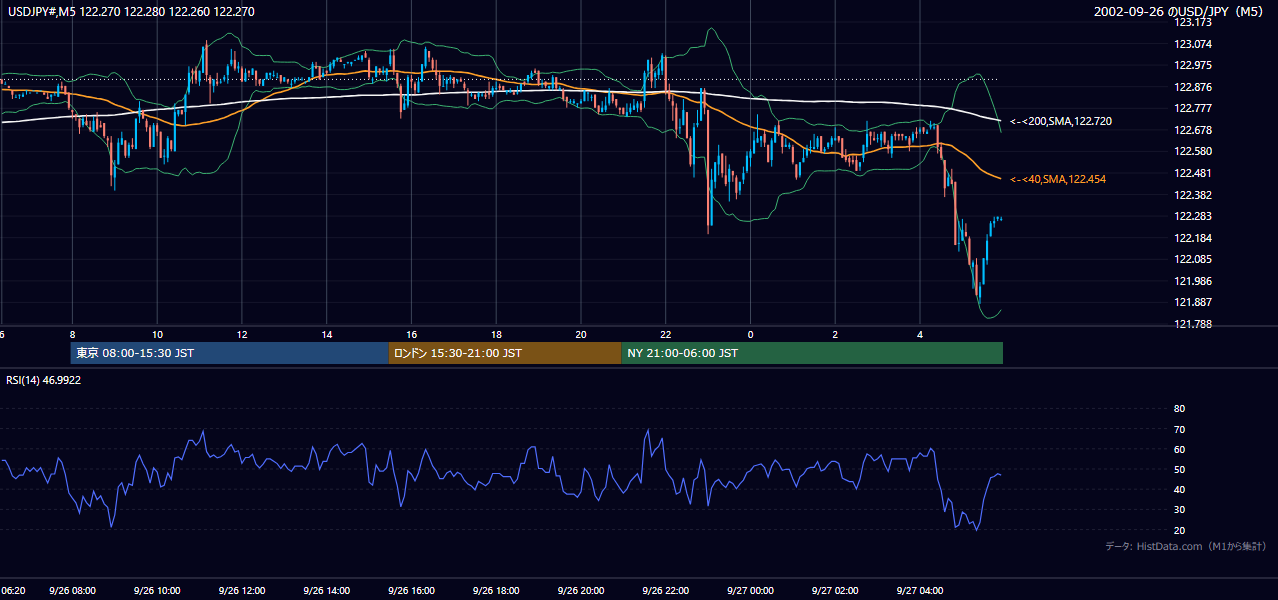
Task: Click price axis value 123.074
Action: 1193,44
